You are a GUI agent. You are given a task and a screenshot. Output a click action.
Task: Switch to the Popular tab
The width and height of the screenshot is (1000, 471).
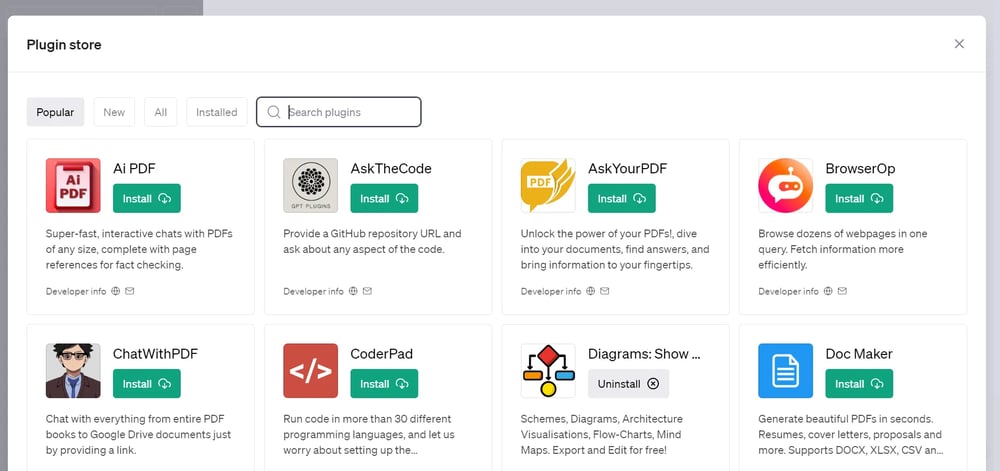coord(55,112)
